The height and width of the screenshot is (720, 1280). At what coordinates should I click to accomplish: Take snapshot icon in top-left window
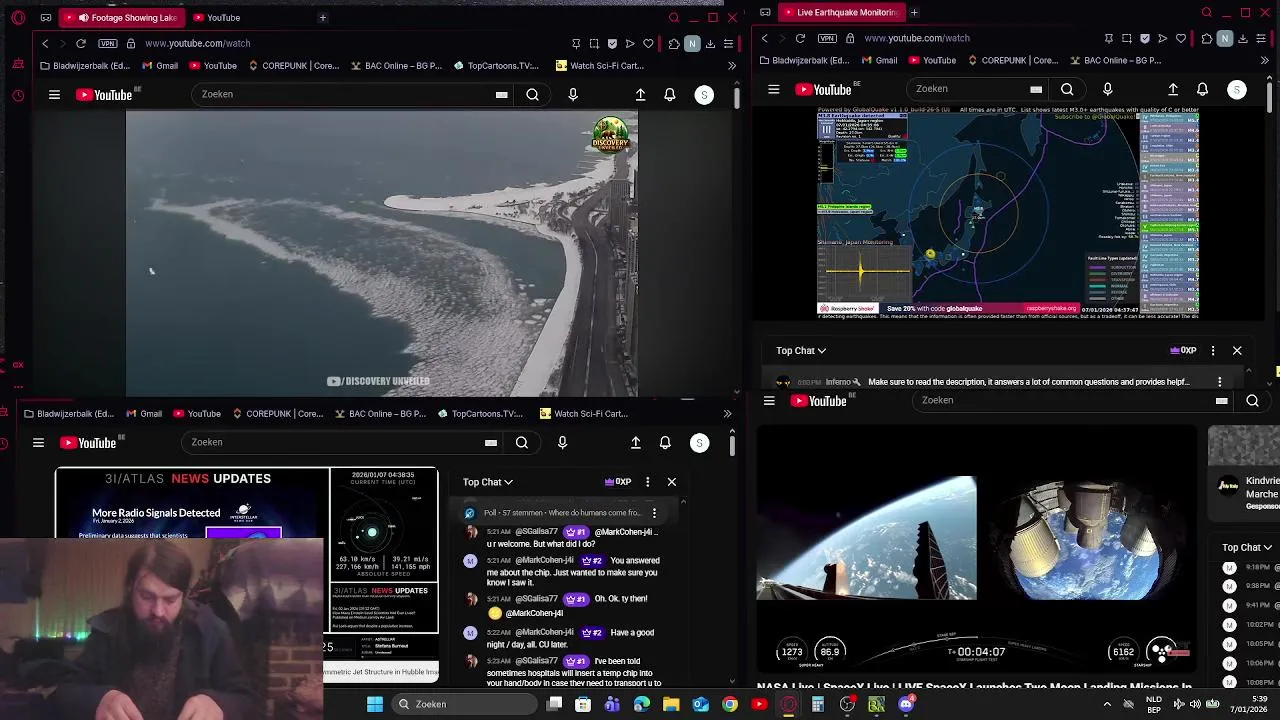click(594, 43)
